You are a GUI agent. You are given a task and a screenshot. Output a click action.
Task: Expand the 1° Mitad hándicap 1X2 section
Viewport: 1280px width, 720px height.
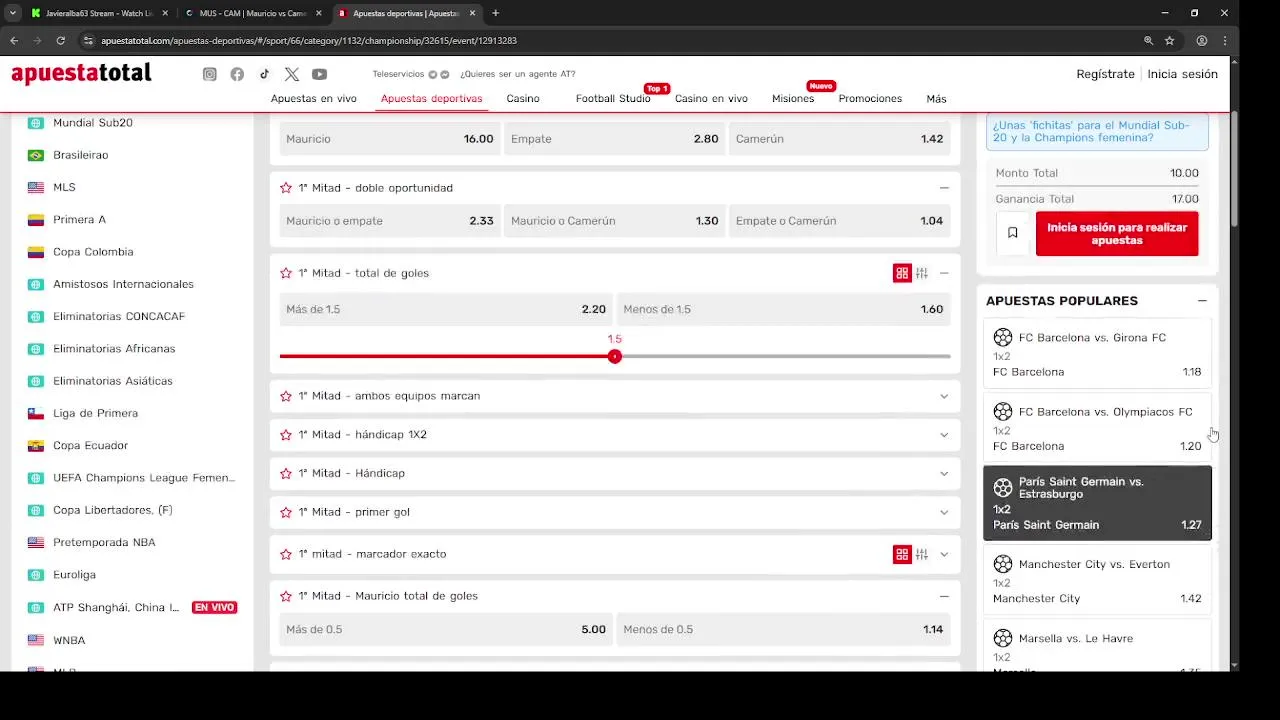944,435
